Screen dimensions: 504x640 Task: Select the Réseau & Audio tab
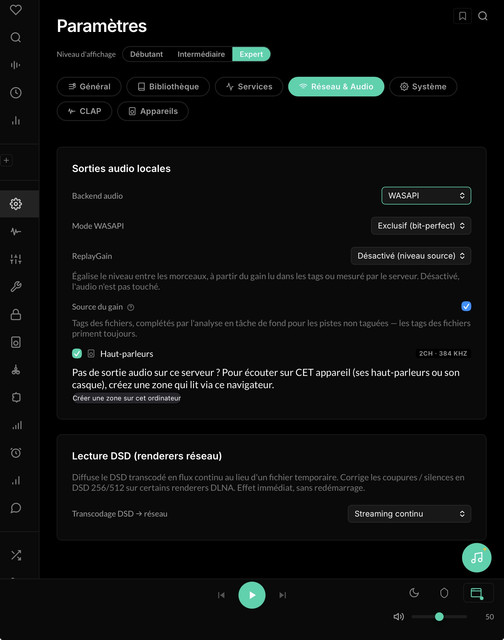pyautogui.click(x=336, y=87)
